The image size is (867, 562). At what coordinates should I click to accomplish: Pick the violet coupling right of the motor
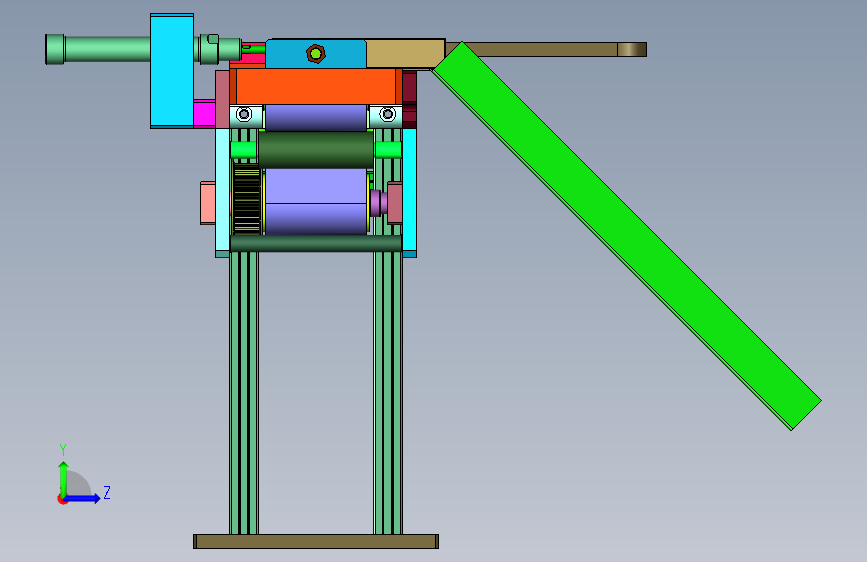379,202
